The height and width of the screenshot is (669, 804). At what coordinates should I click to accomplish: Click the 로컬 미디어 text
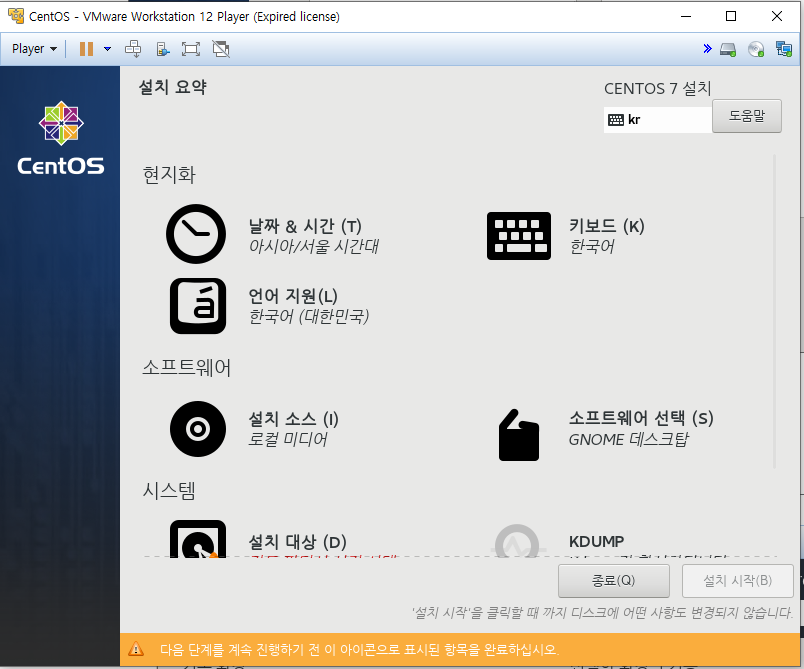pos(288,439)
